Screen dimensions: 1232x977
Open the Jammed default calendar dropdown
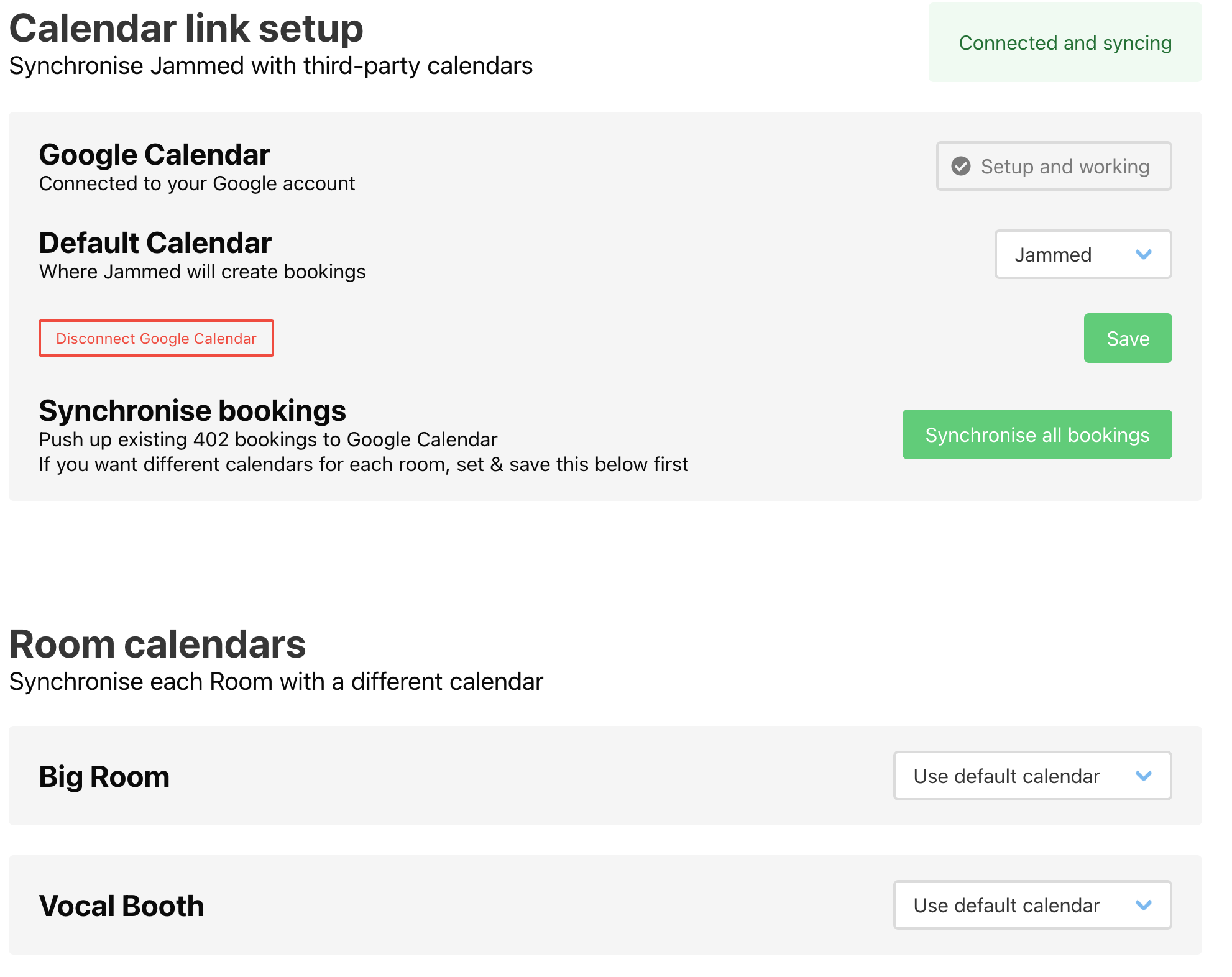pos(1082,254)
